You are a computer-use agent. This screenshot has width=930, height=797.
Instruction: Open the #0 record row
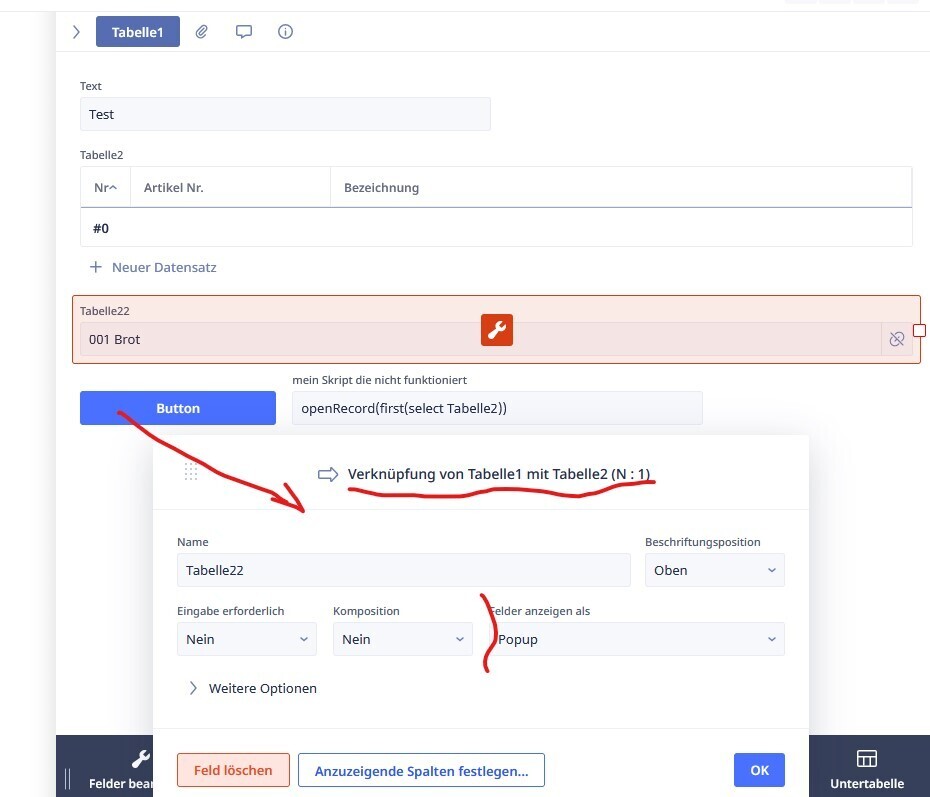(496, 228)
